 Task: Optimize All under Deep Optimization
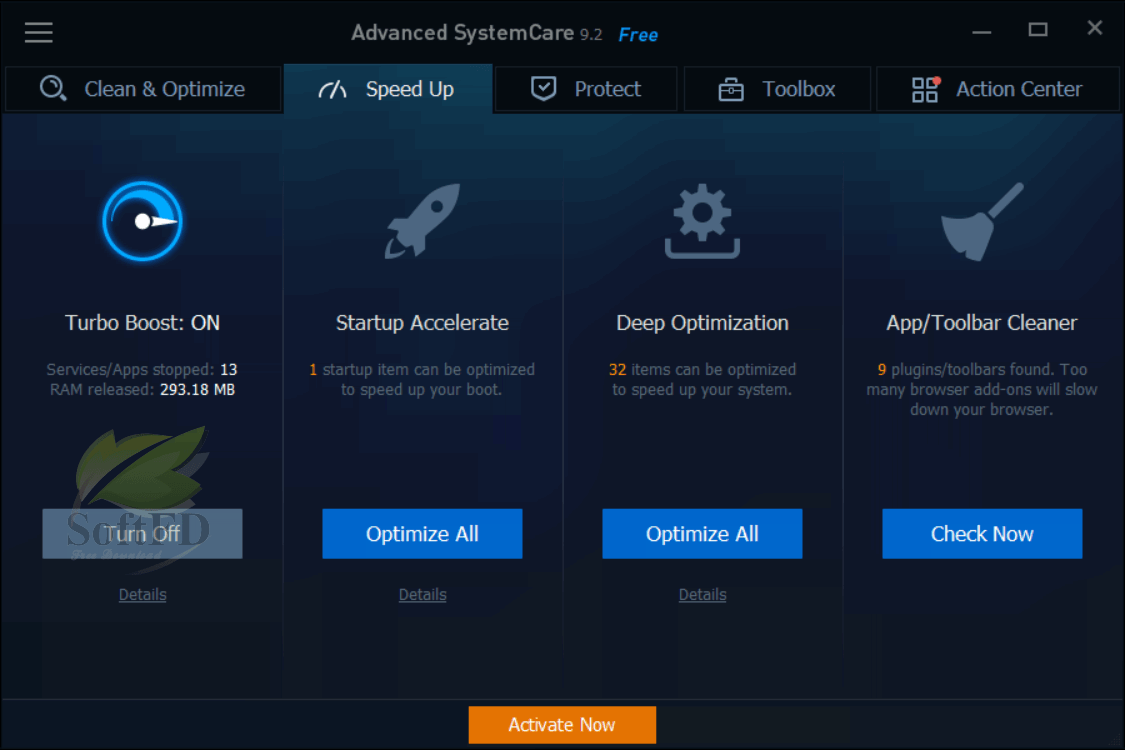point(702,533)
